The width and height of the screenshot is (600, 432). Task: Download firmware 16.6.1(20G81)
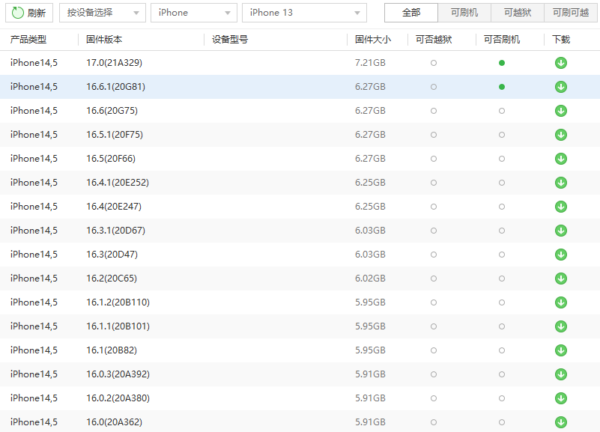tap(560, 87)
